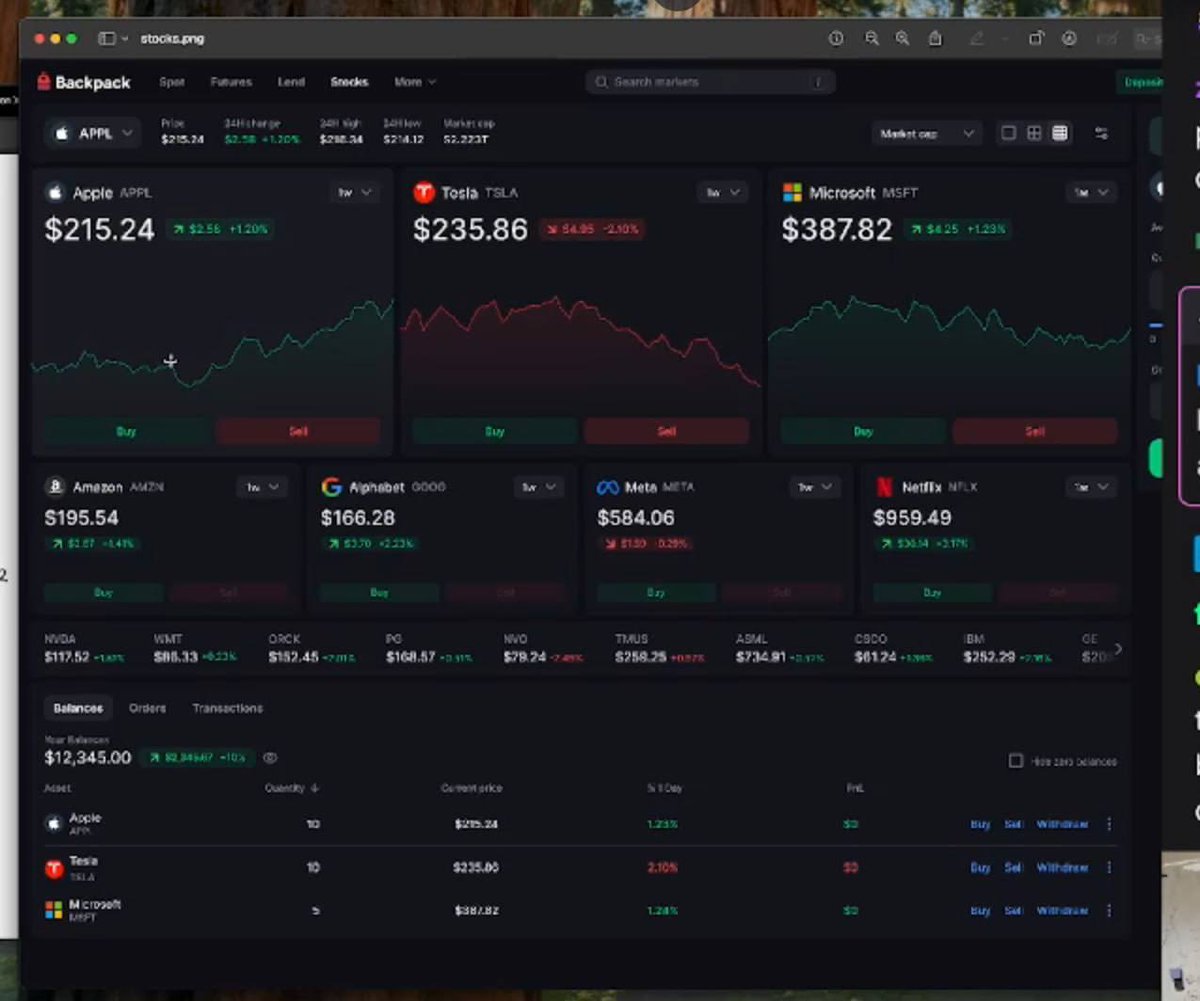1200x1001 pixels.
Task: Click the Microsoft logo in the Microsoft card
Action: click(792, 192)
